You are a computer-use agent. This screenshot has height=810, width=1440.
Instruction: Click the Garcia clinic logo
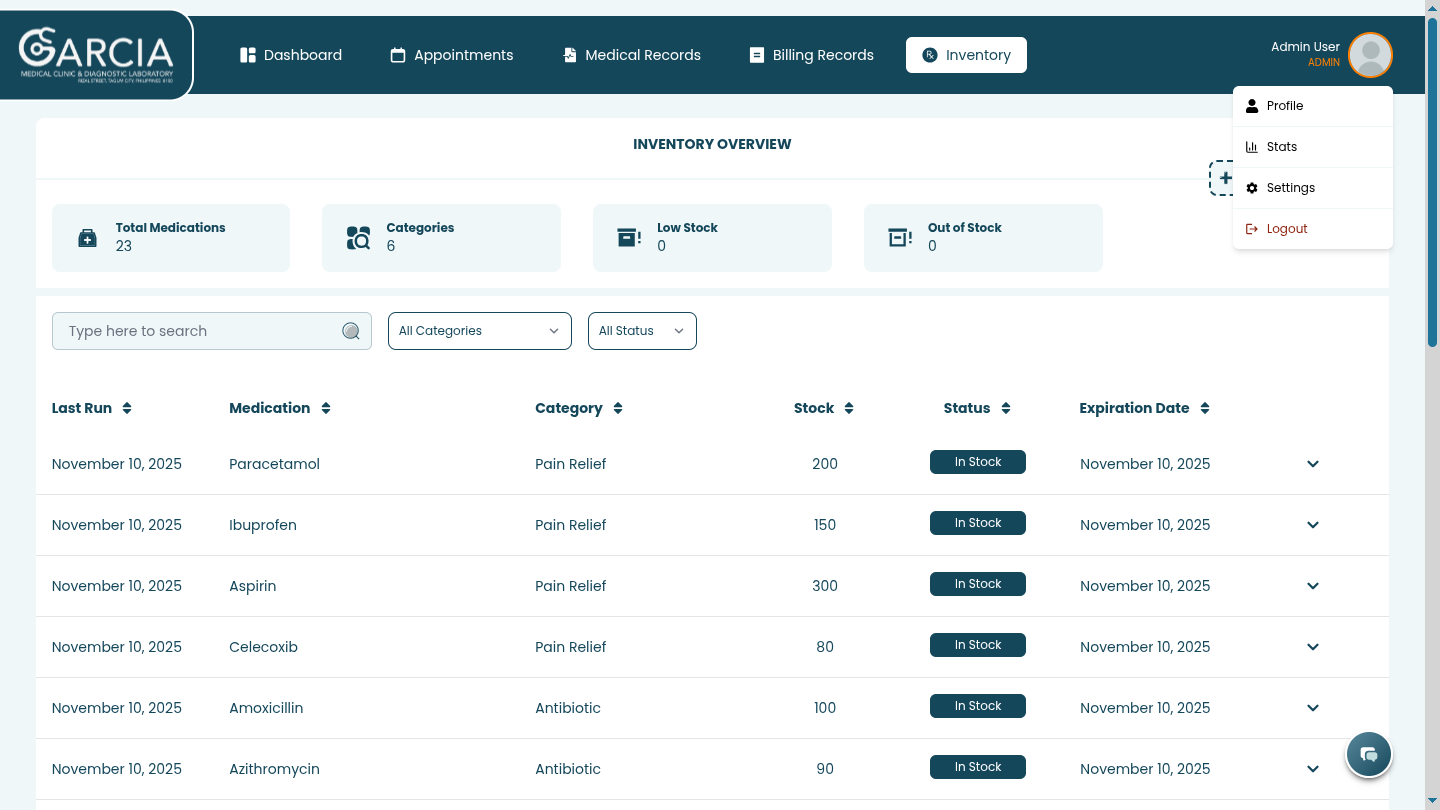(x=96, y=55)
